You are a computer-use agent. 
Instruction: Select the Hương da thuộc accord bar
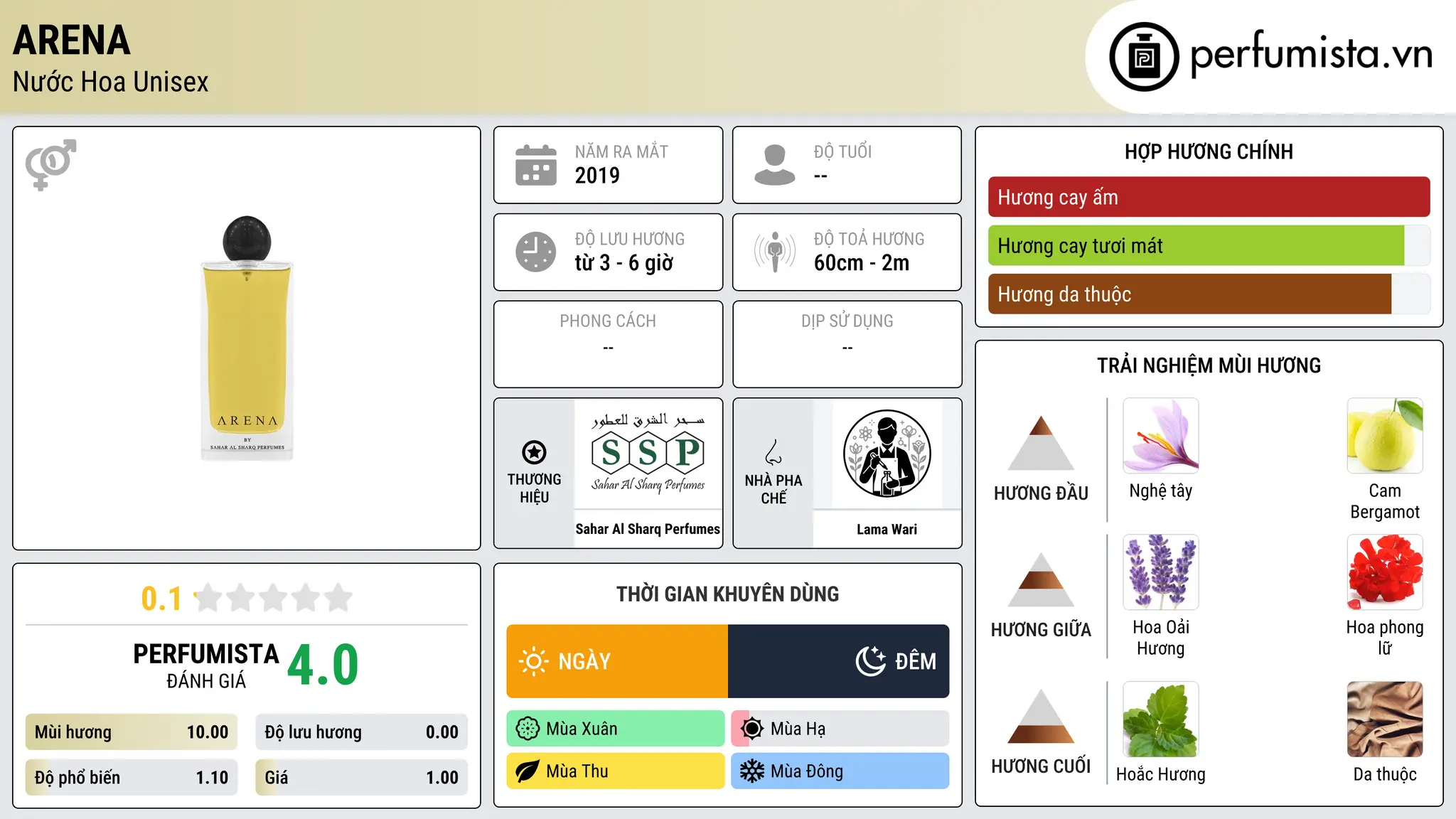click(1209, 294)
